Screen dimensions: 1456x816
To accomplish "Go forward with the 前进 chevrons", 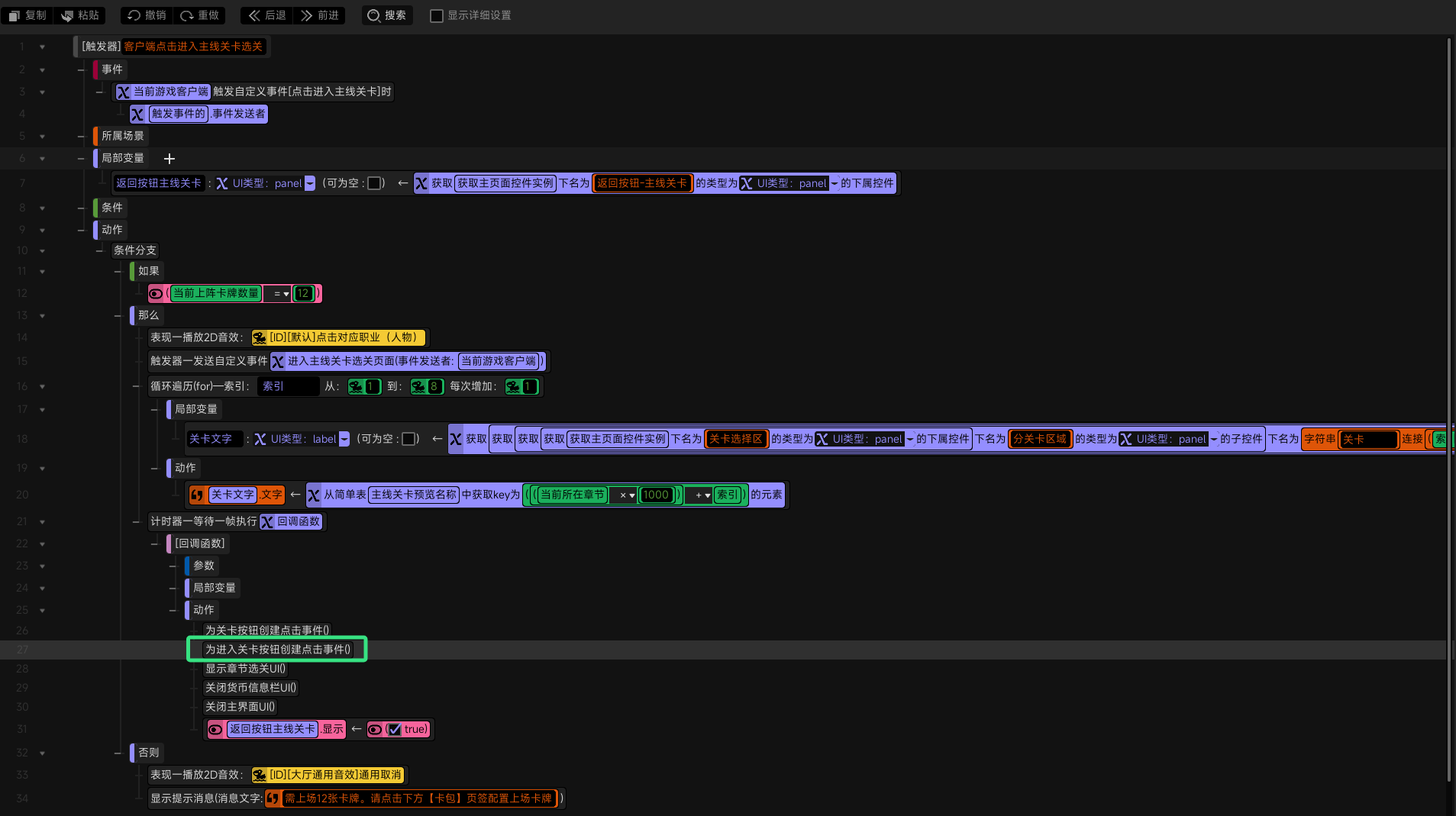I will [307, 15].
